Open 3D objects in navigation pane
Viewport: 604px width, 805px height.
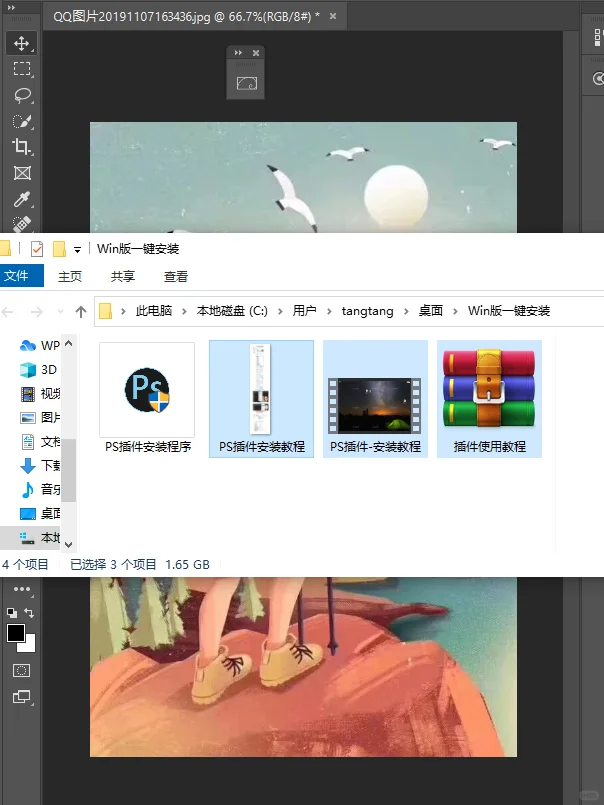click(40, 370)
